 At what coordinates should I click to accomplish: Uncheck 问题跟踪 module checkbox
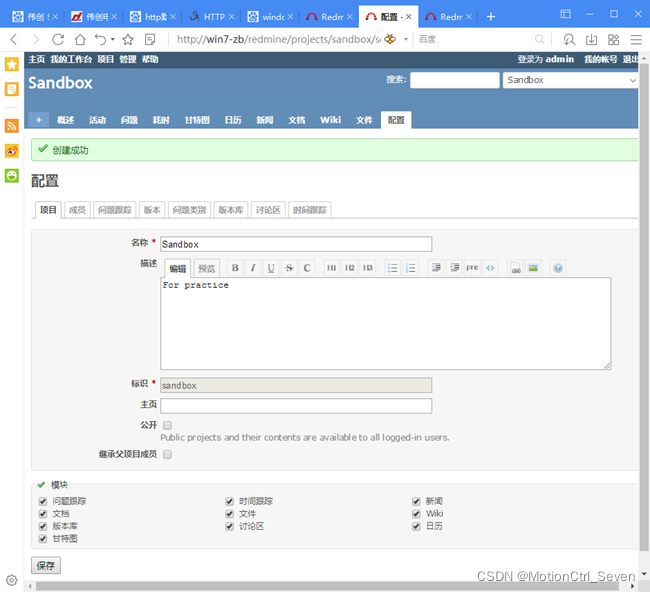click(x=43, y=502)
